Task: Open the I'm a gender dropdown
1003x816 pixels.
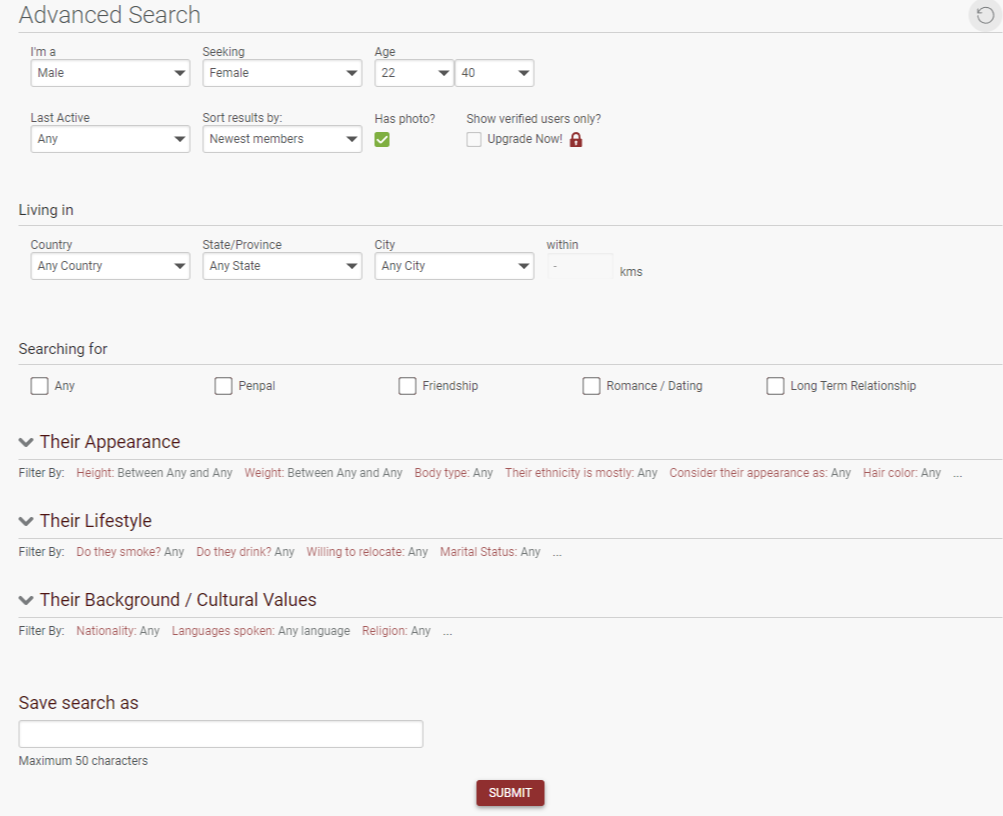Action: pos(110,73)
